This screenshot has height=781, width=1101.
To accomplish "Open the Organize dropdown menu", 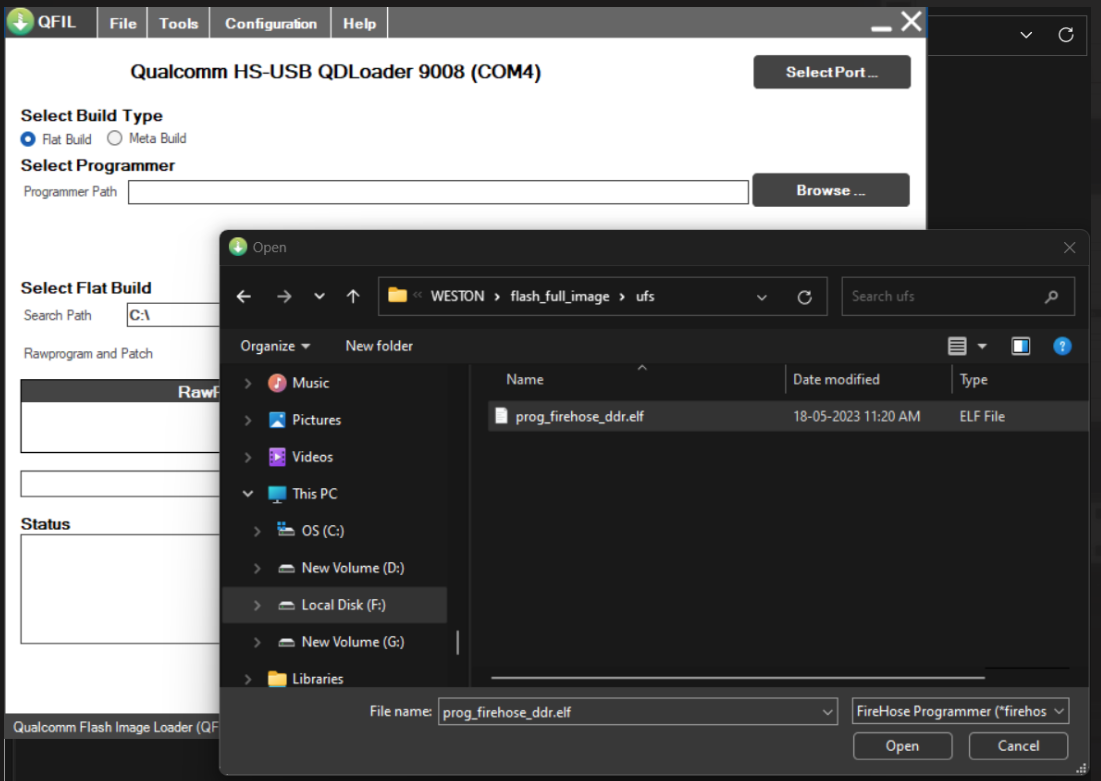I will point(275,346).
